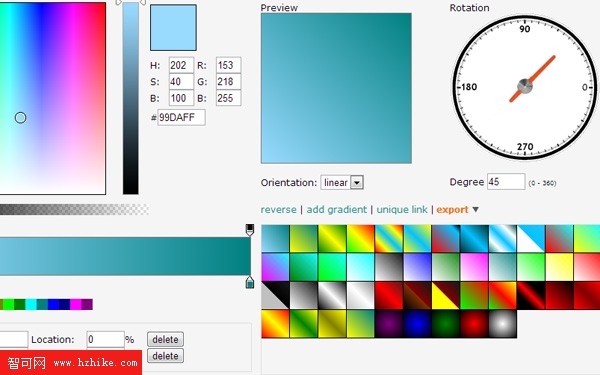The width and height of the screenshot is (600, 375).
Task: Click the unique link option
Action: click(402, 210)
